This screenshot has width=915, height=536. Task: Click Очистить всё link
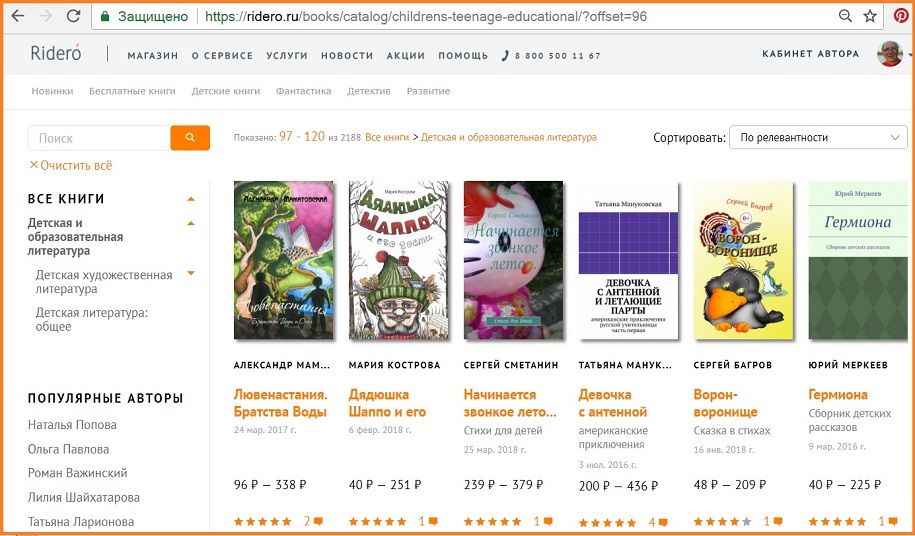click(71, 166)
